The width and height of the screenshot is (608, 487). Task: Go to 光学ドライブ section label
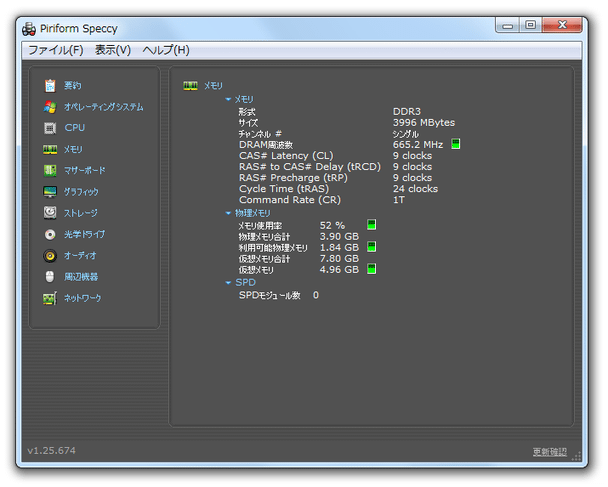click(84, 235)
